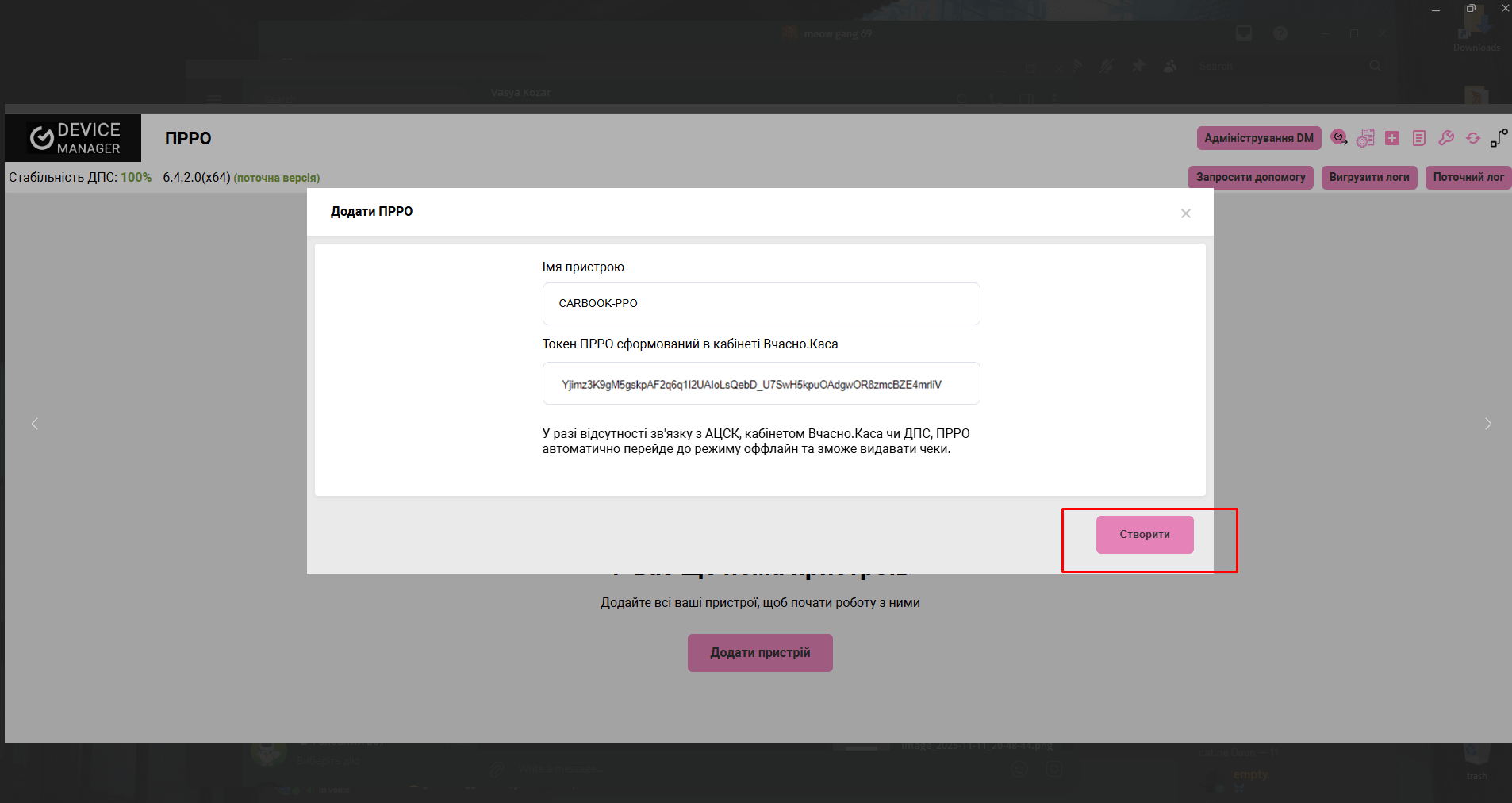Click the Імя пристрою input field
Viewport: 1512px width, 803px height.
(761, 304)
